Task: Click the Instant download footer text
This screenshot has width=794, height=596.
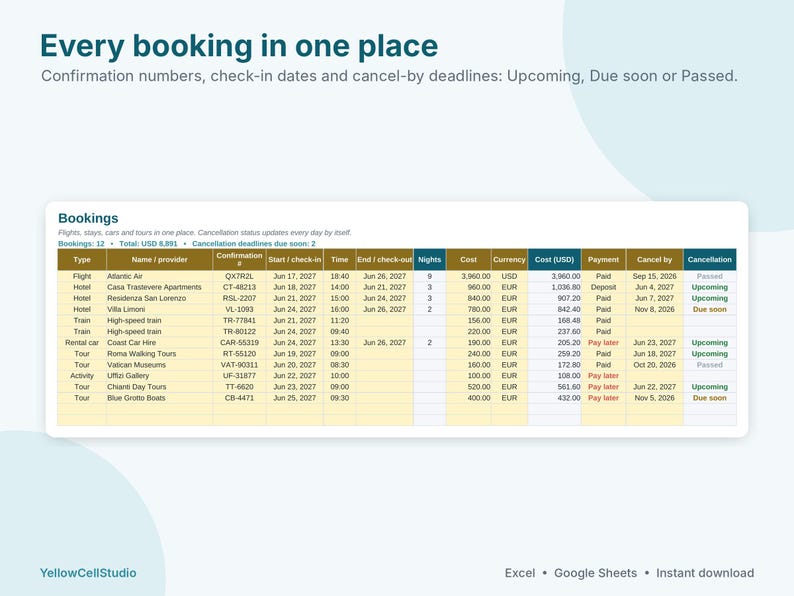Action: [705, 573]
